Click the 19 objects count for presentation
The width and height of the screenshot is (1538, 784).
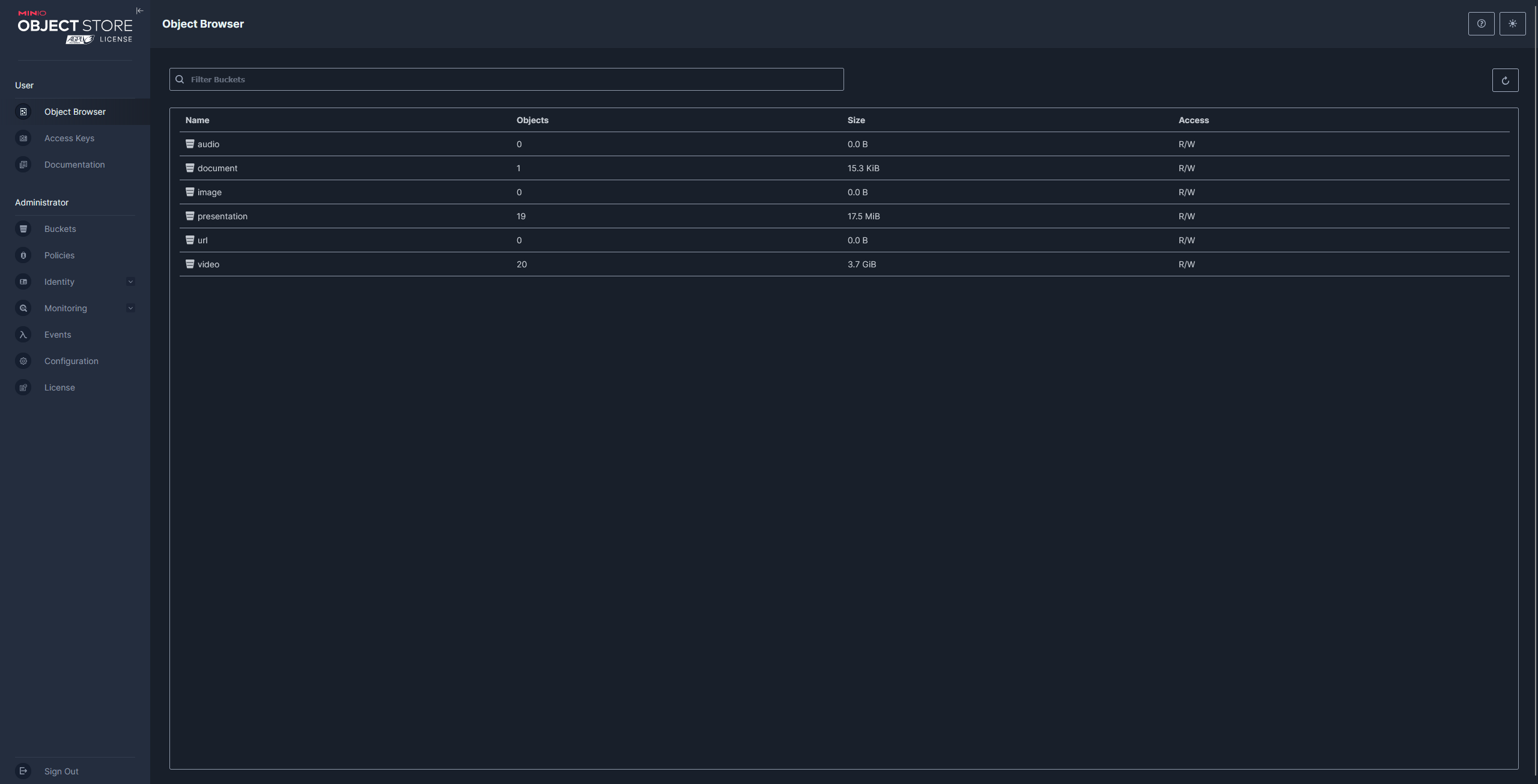521,216
